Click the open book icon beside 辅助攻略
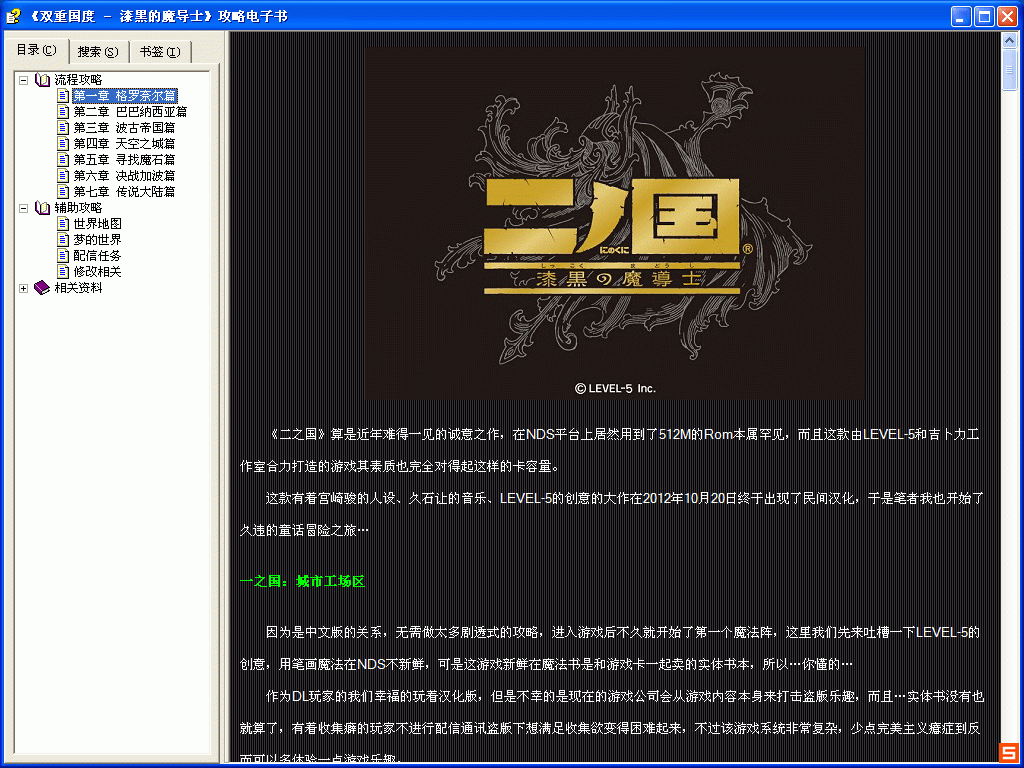1024x768 pixels. click(42, 208)
